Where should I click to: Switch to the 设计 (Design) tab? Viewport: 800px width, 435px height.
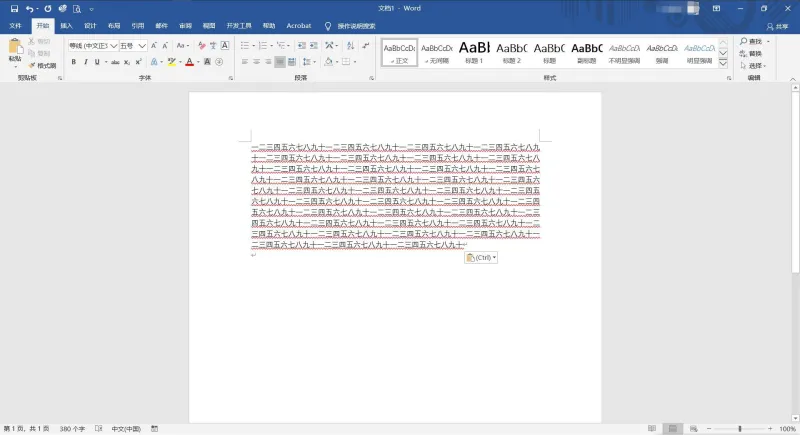[x=90, y=26]
